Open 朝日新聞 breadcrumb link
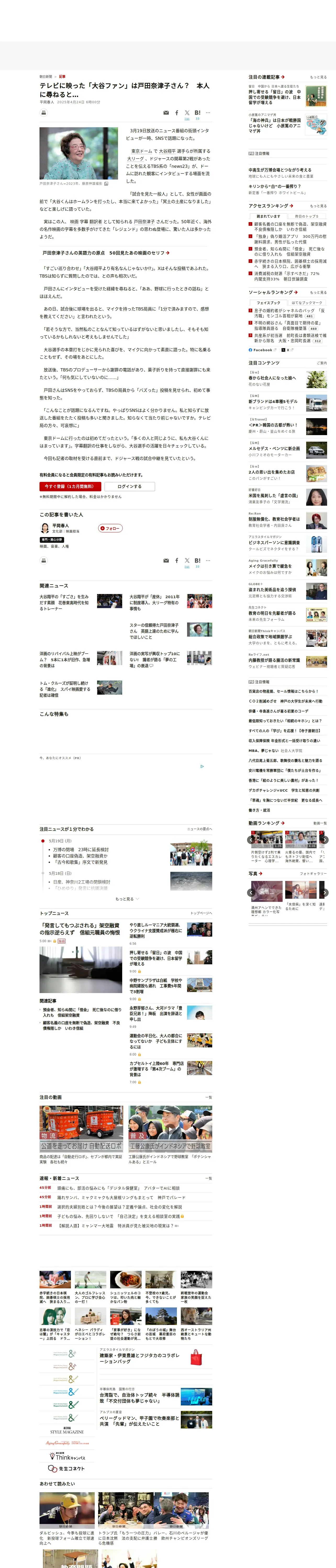Screen dimensions: 336x1568 (x=46, y=77)
